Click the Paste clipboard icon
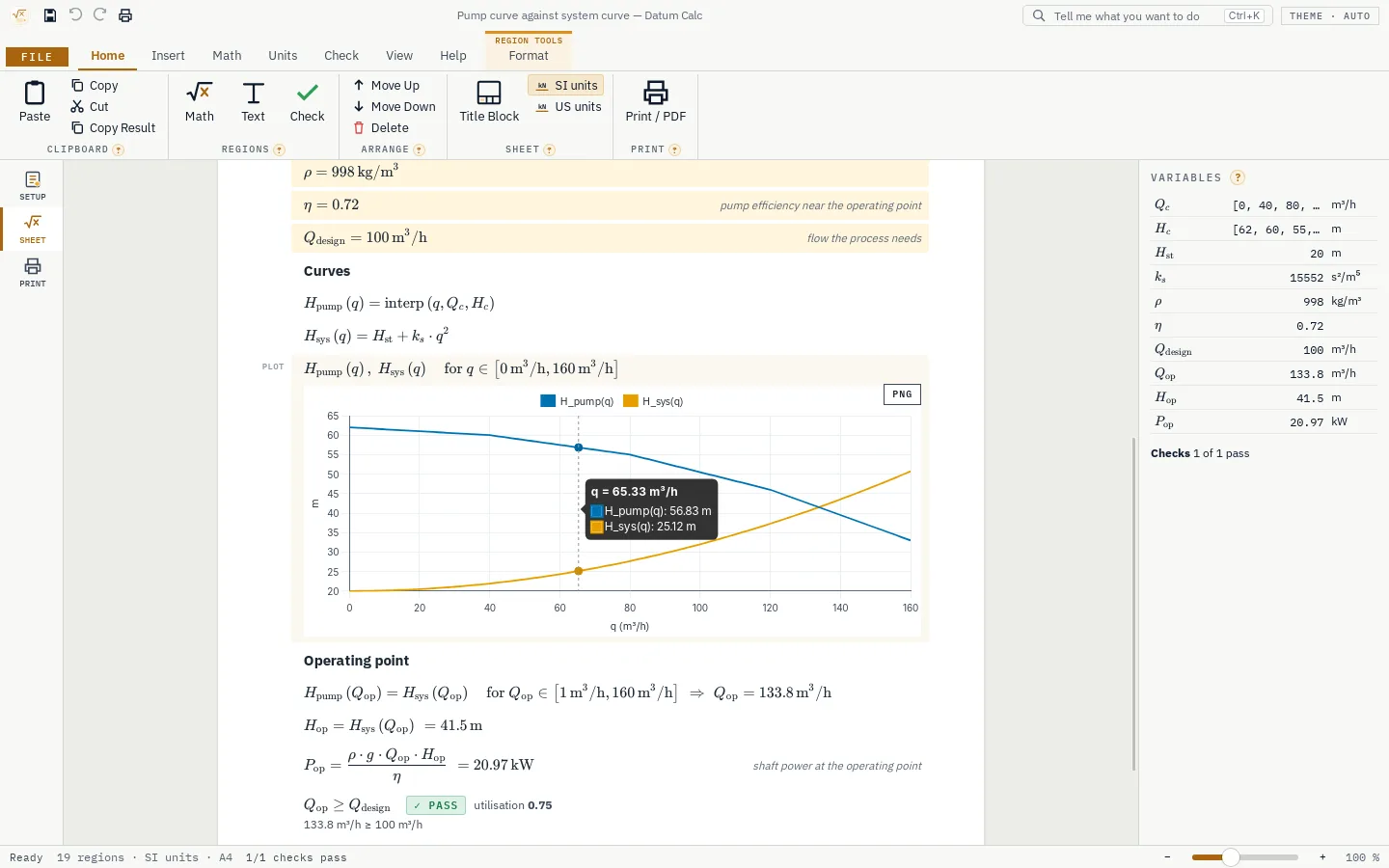This screenshot has height=868, width=1389. click(x=35, y=93)
